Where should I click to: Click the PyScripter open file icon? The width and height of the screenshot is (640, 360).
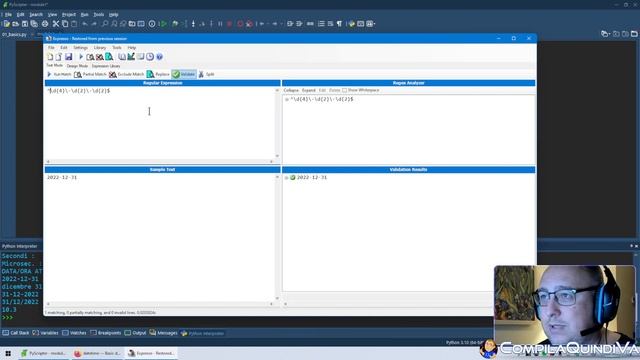[16, 24]
